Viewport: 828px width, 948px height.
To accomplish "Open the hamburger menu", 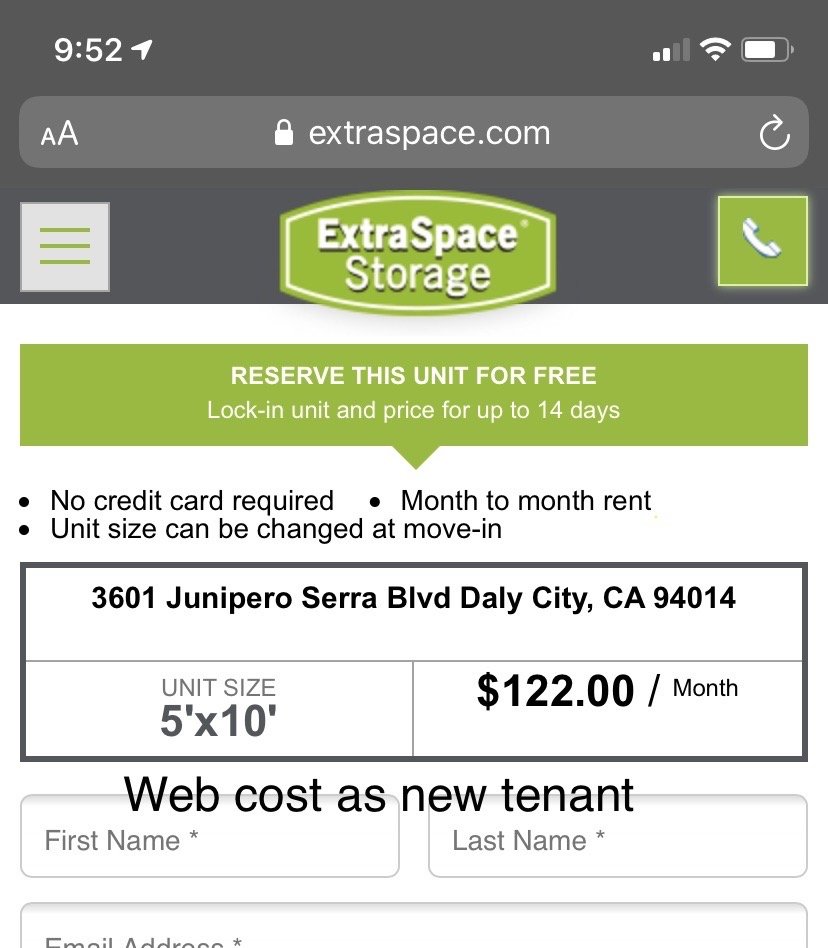I will [x=65, y=247].
